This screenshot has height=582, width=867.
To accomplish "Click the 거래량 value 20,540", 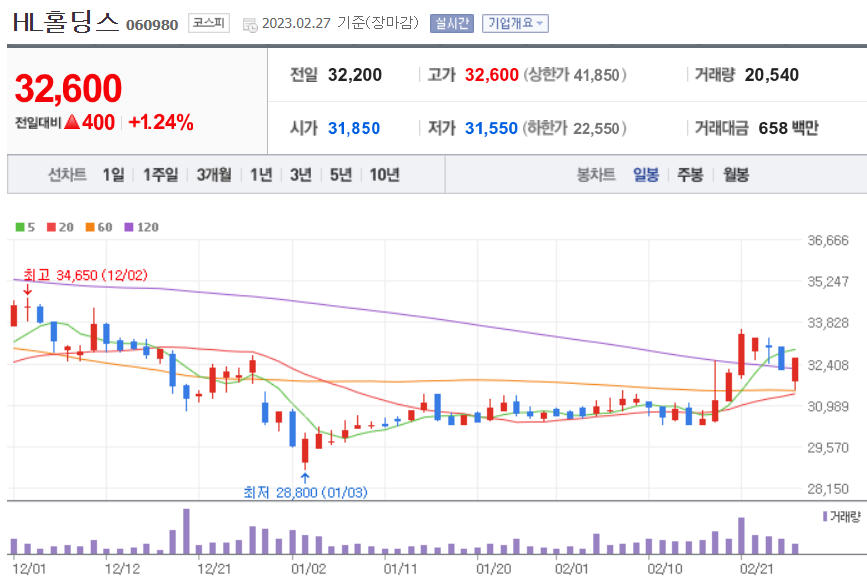I will [x=771, y=75].
